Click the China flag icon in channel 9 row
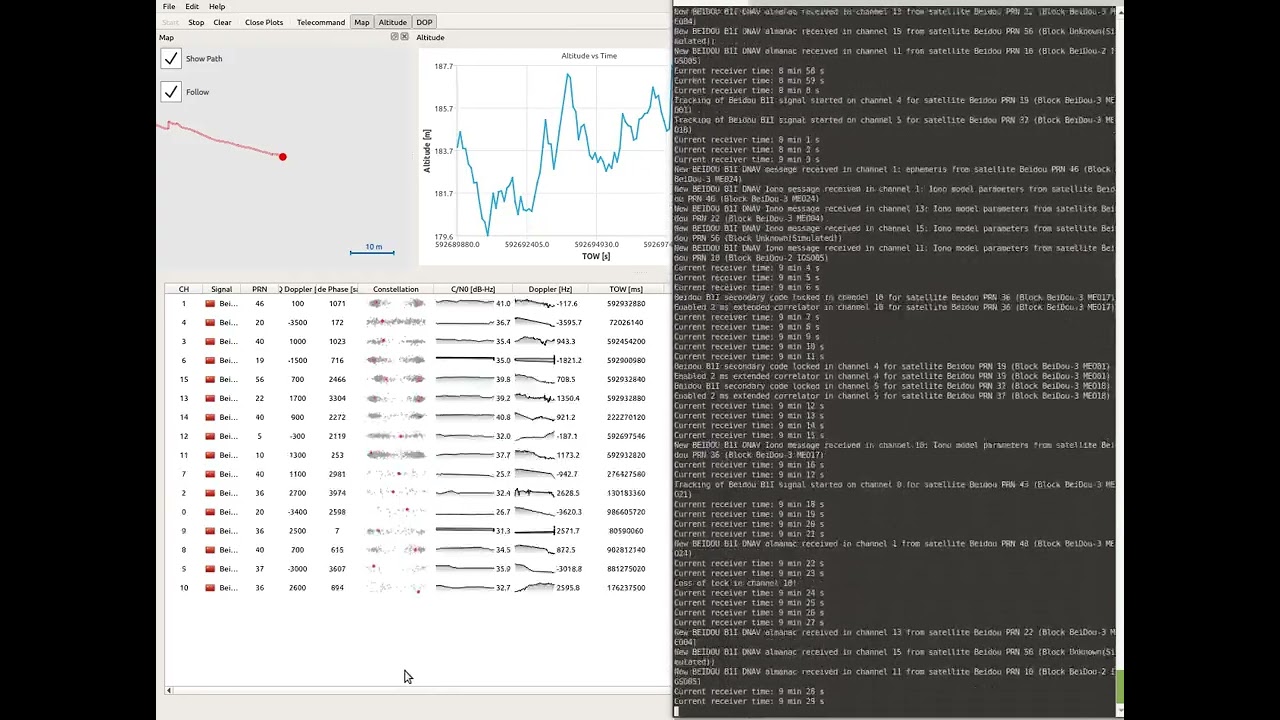1280x720 pixels. coord(210,531)
